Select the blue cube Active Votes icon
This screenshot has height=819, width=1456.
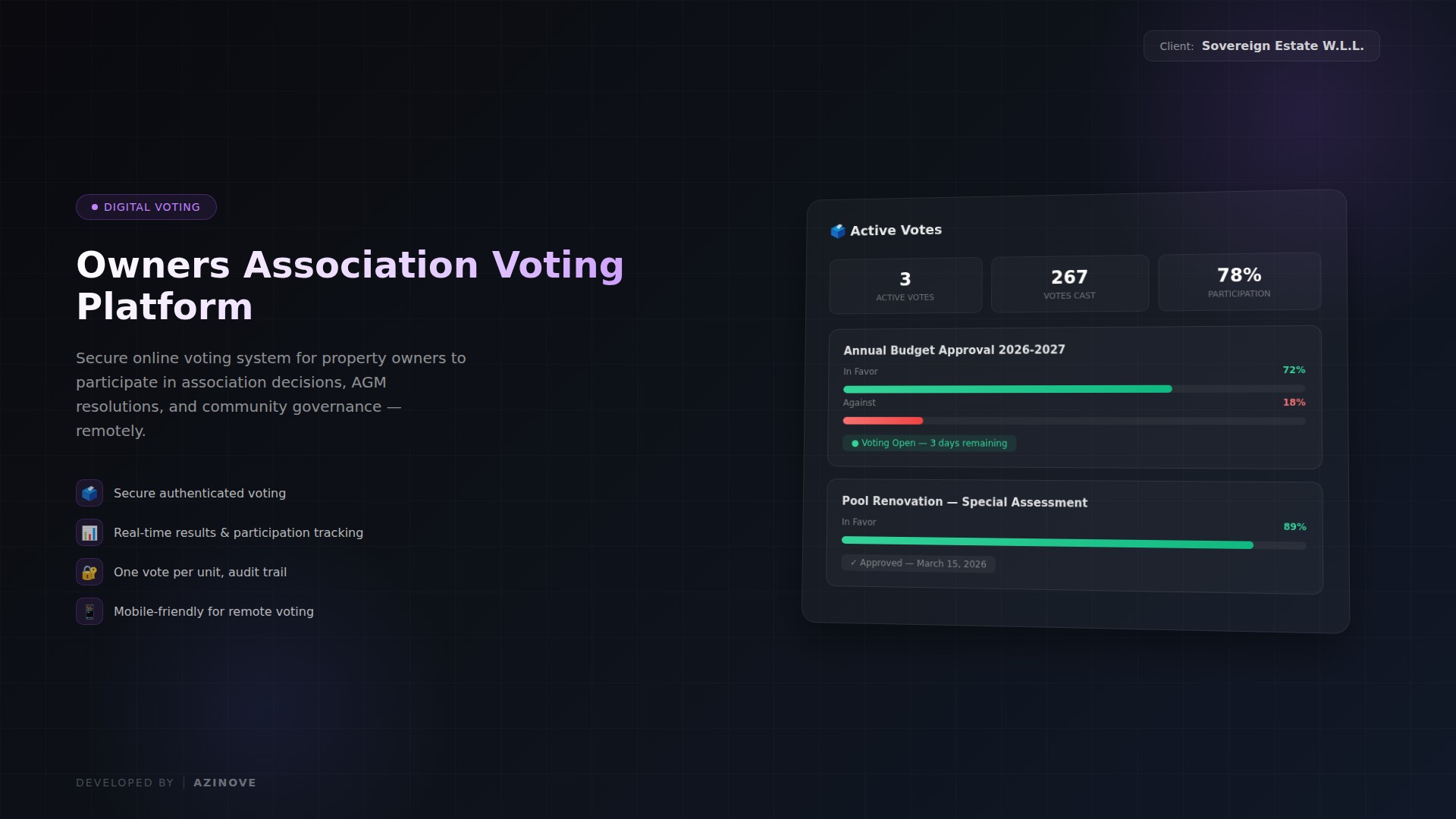pyautogui.click(x=839, y=231)
